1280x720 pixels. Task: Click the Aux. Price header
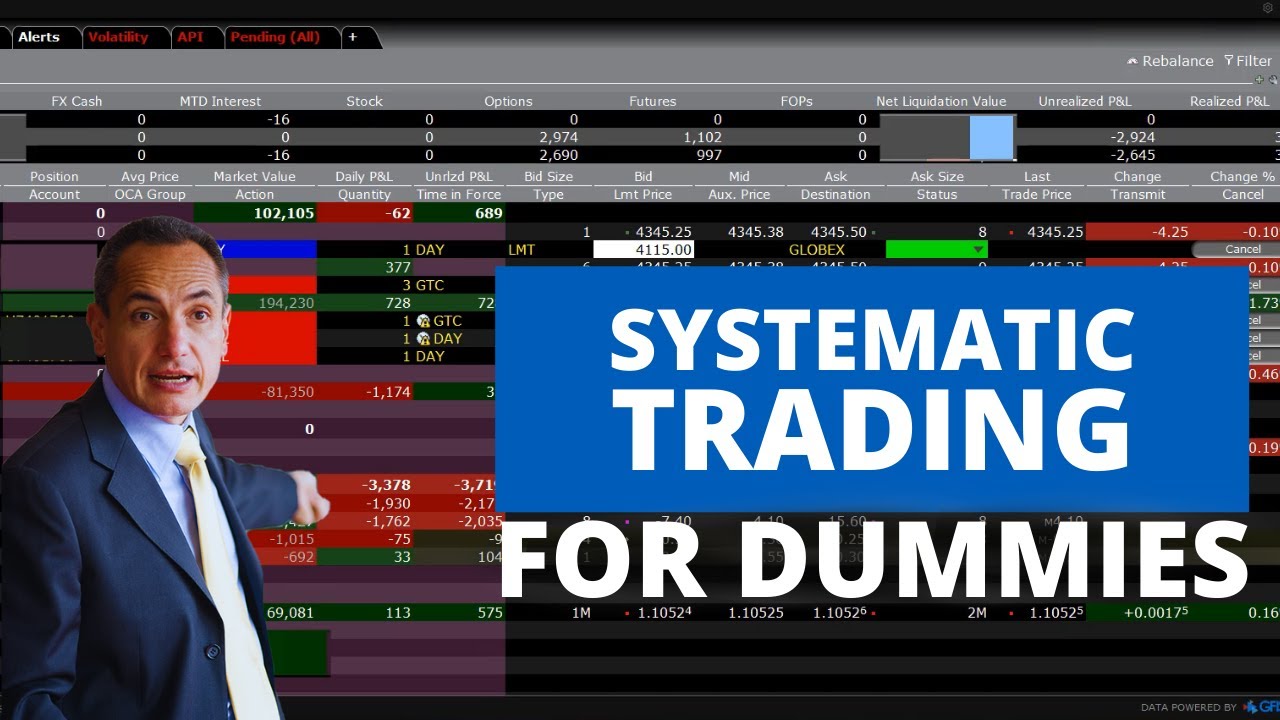740,195
